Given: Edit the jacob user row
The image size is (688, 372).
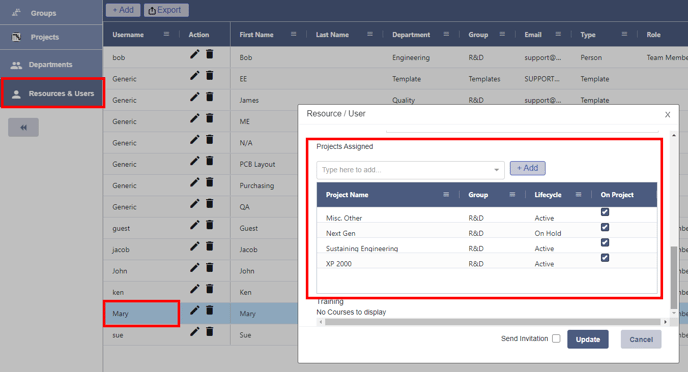Looking at the screenshot, I should point(194,247).
